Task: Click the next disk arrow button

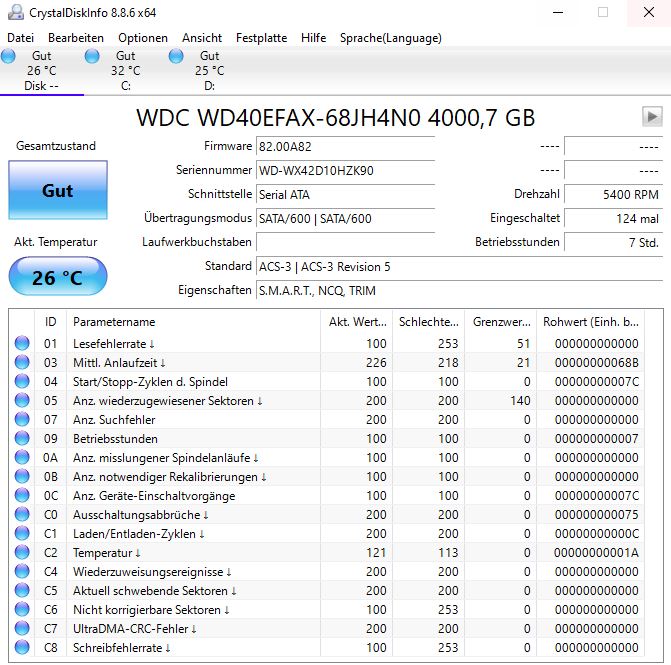Action: [652, 117]
